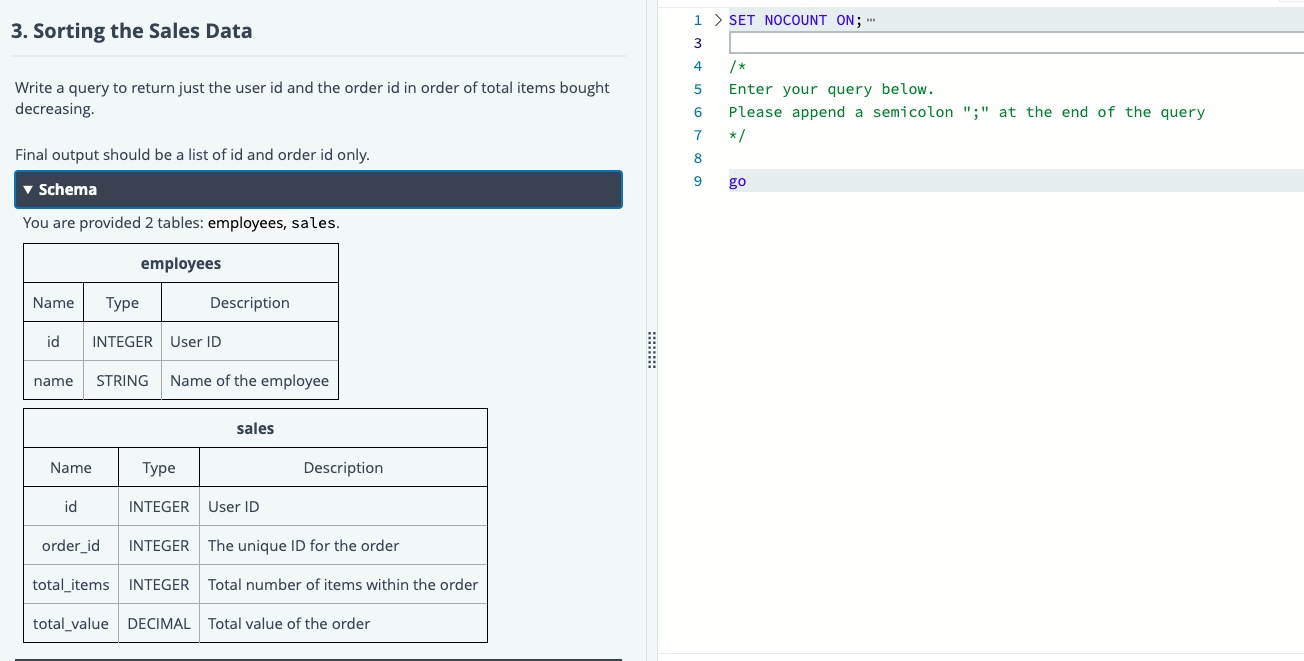
Task: Click line number 9 in the editor
Action: coord(697,181)
